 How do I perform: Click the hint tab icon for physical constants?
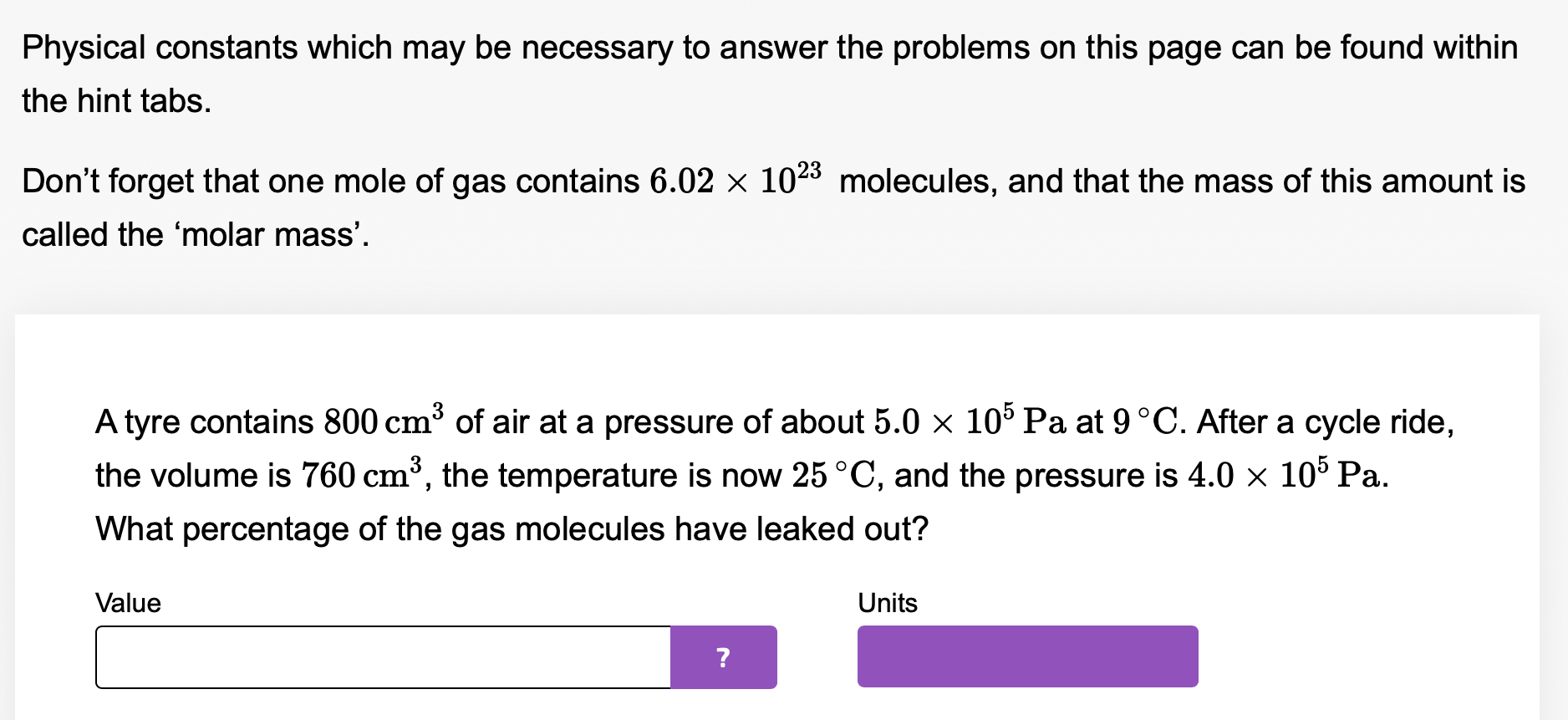[x=724, y=658]
